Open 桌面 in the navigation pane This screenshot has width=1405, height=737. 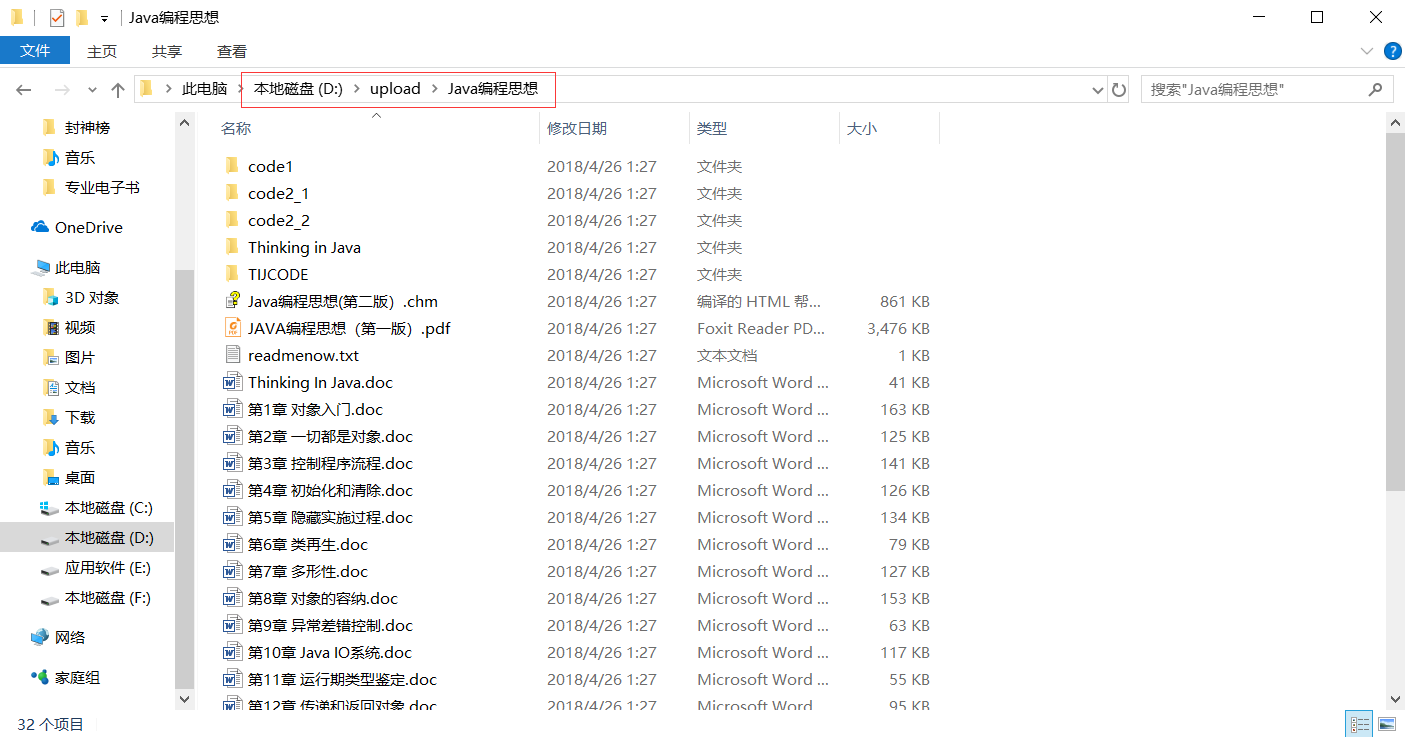[80, 477]
